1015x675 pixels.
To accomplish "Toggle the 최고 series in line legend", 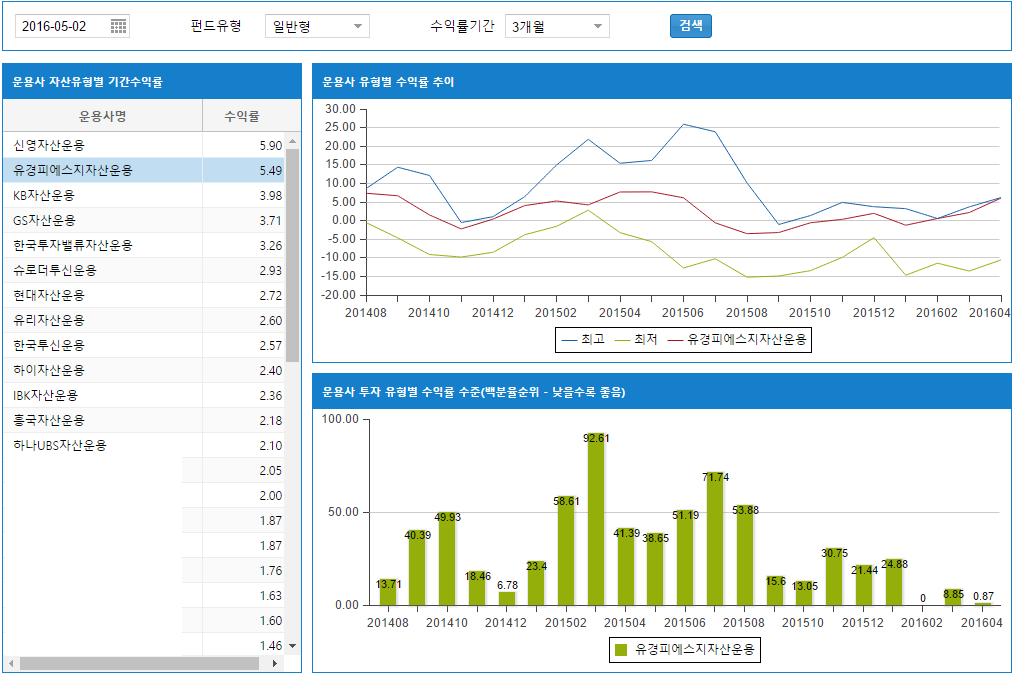I will (x=583, y=340).
